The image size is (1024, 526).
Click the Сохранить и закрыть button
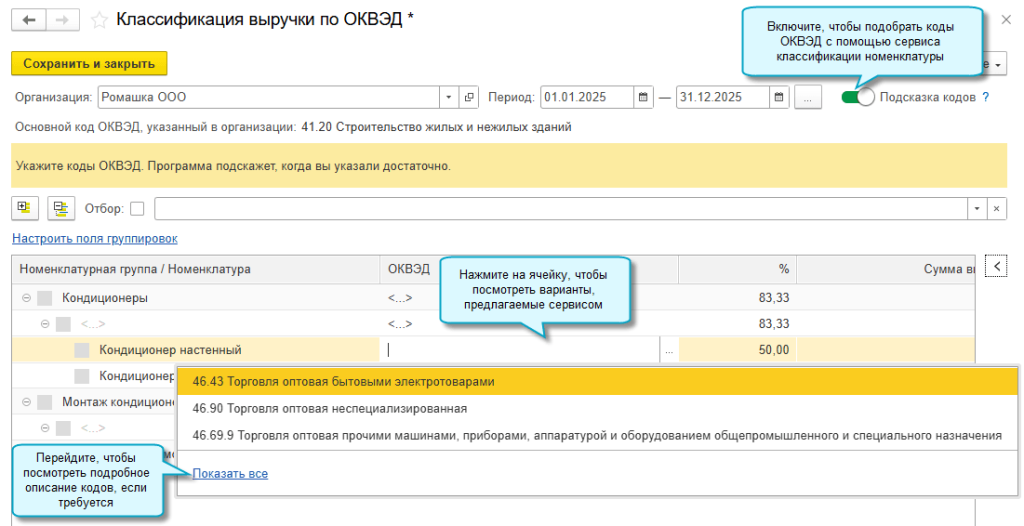click(x=89, y=64)
